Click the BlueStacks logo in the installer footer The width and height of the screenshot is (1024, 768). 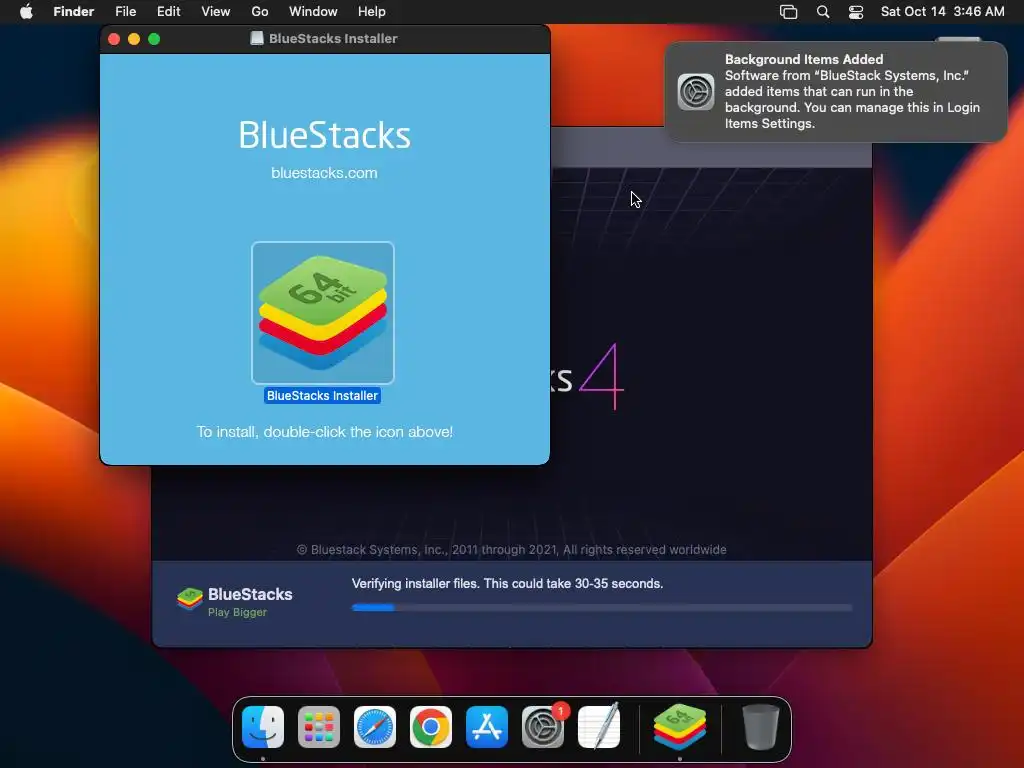pyautogui.click(x=189, y=598)
